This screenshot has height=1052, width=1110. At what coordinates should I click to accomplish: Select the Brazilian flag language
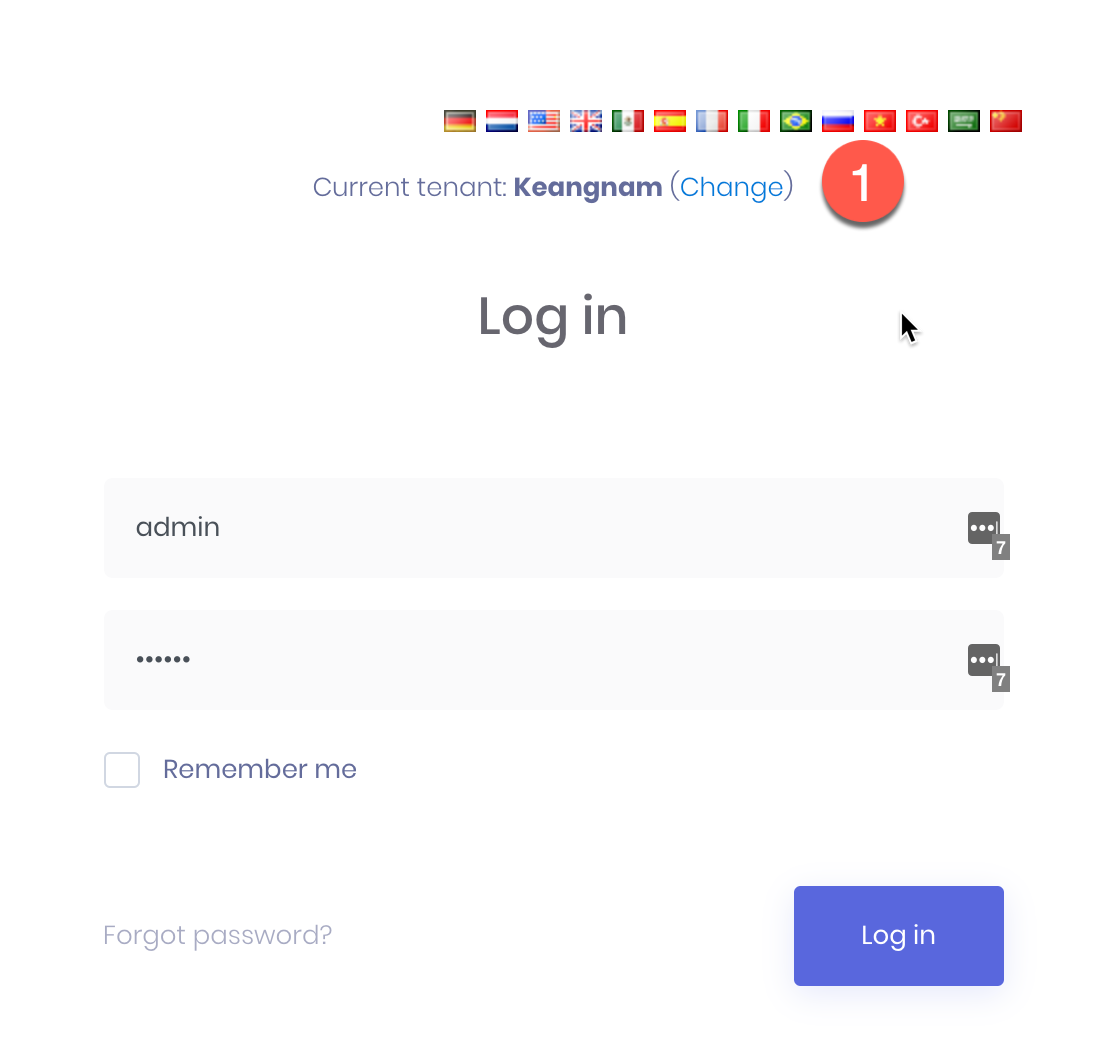(796, 121)
